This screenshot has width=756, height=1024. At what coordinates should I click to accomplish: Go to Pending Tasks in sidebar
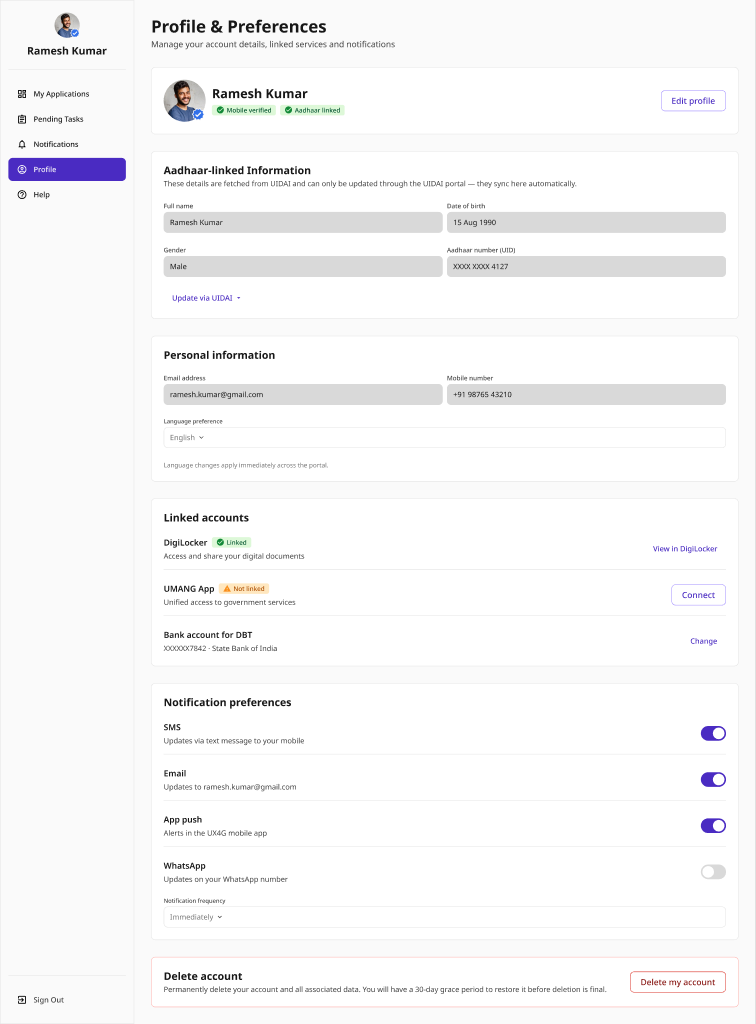click(x=67, y=119)
